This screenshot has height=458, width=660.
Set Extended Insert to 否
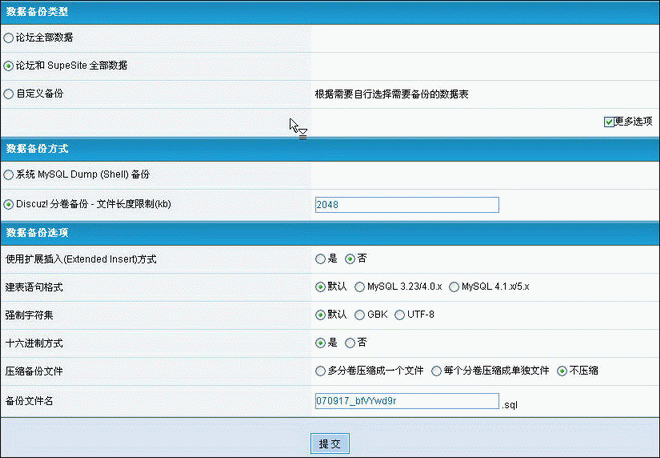click(350, 259)
